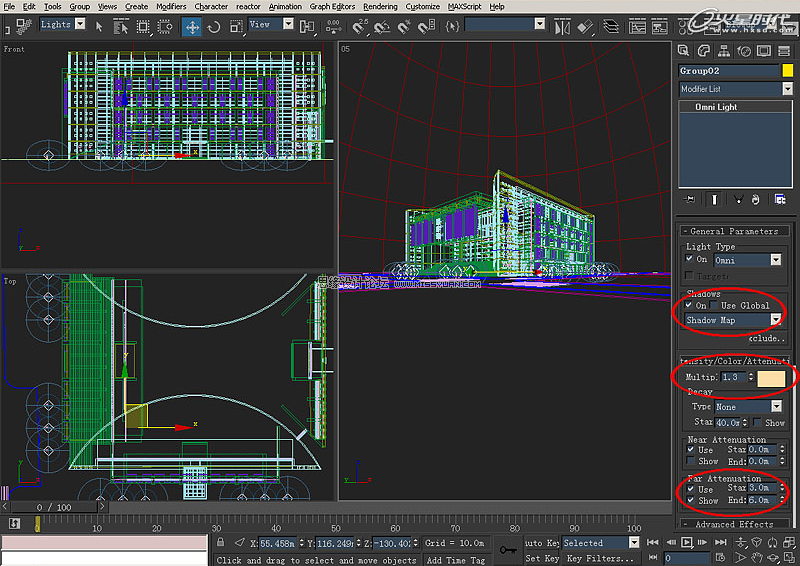Toggle the selection lock icon
The width and height of the screenshot is (800, 566).
click(220, 542)
